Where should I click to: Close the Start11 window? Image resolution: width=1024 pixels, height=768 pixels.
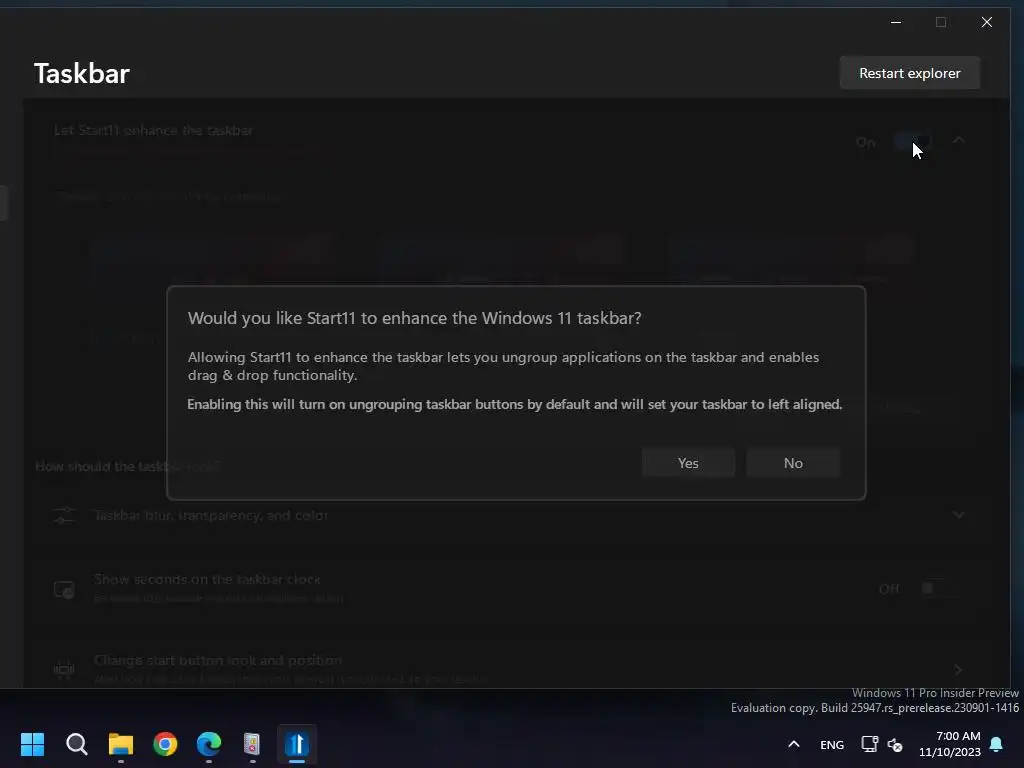[987, 22]
